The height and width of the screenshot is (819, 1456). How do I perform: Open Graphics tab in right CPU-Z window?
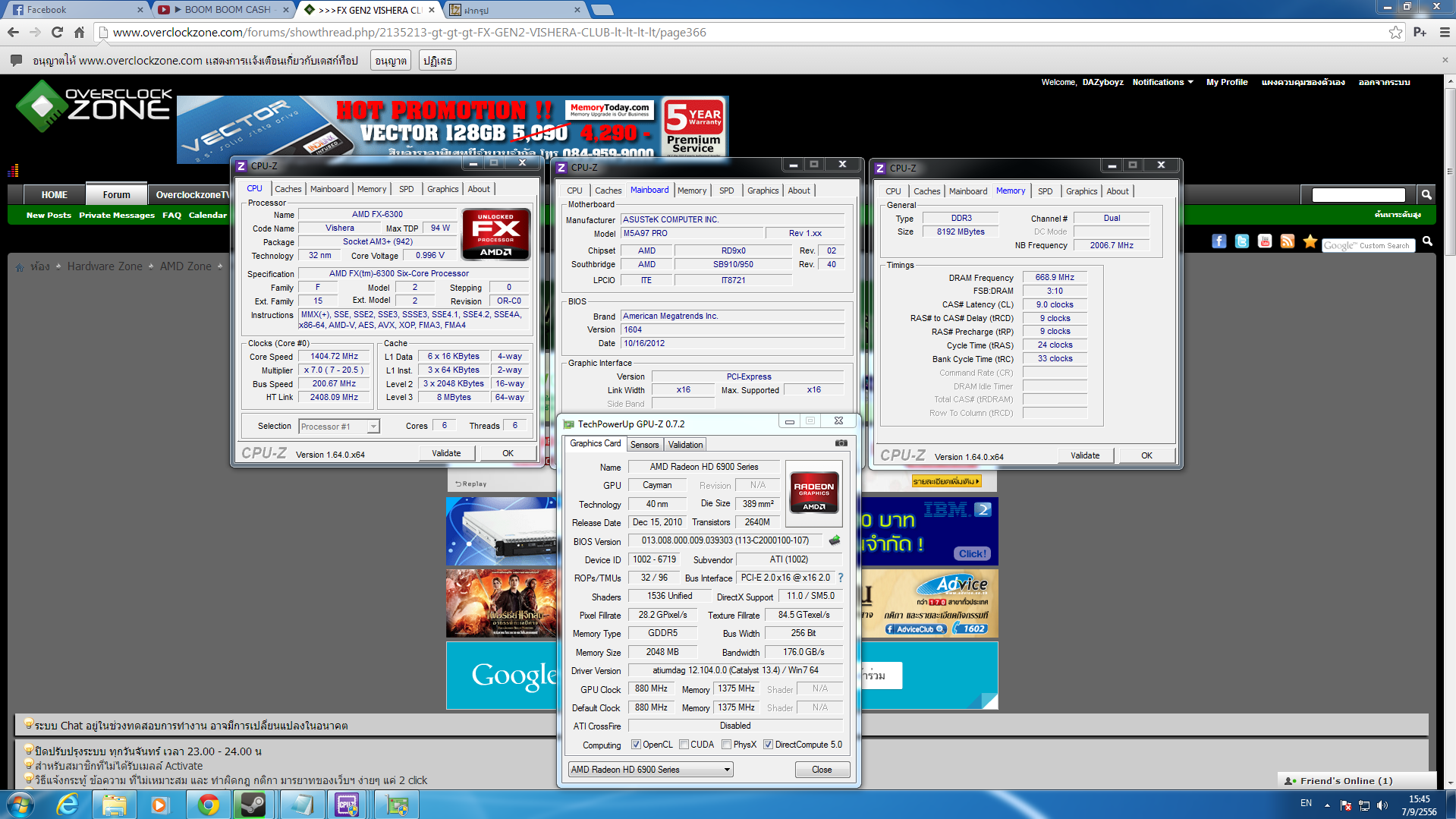coord(1081,191)
